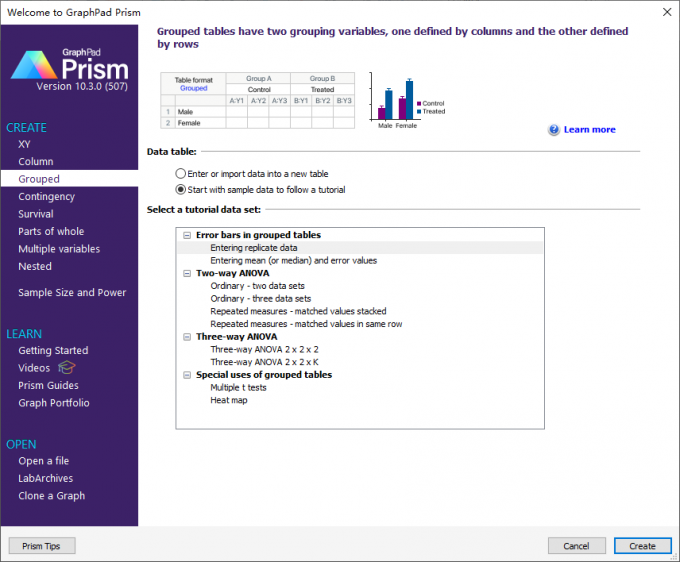
Task: Collapse 'Special uses of grouped tables' section
Action: (187, 375)
